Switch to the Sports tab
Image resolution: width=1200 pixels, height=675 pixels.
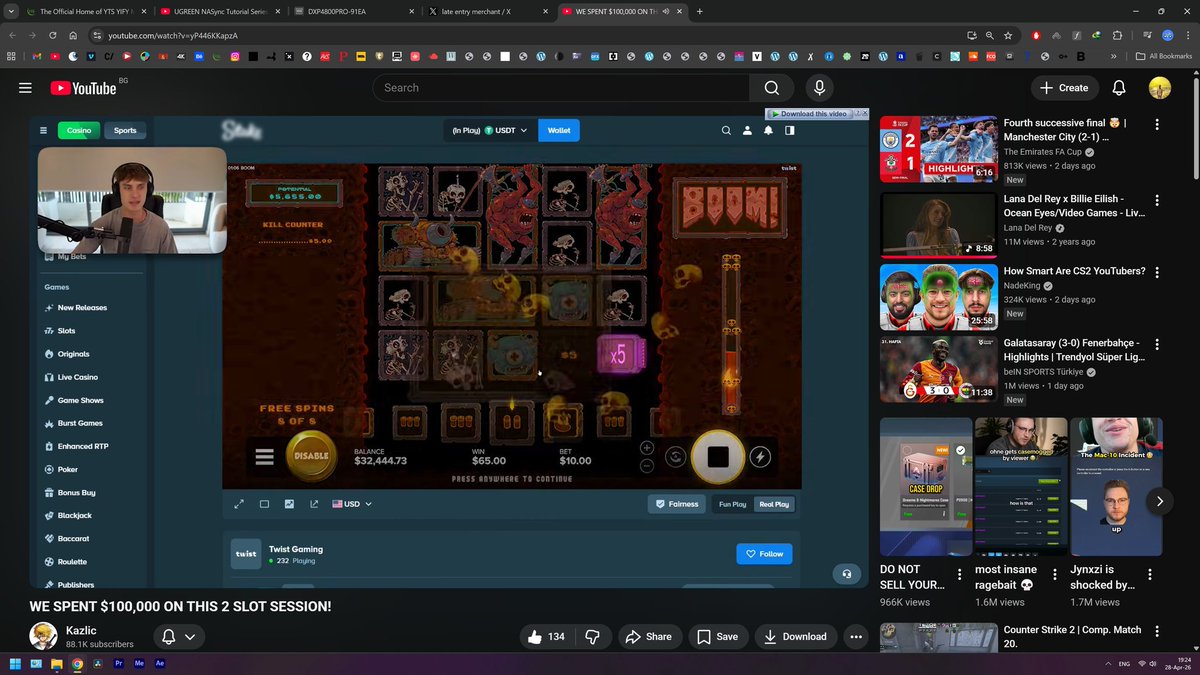125,130
